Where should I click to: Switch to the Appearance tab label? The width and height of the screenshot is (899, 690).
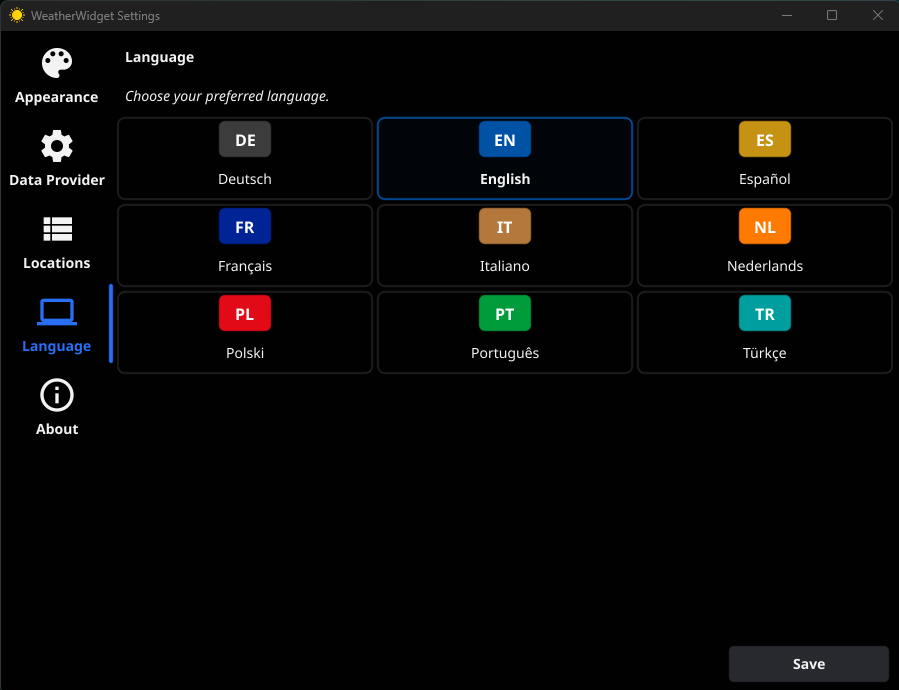coord(56,97)
